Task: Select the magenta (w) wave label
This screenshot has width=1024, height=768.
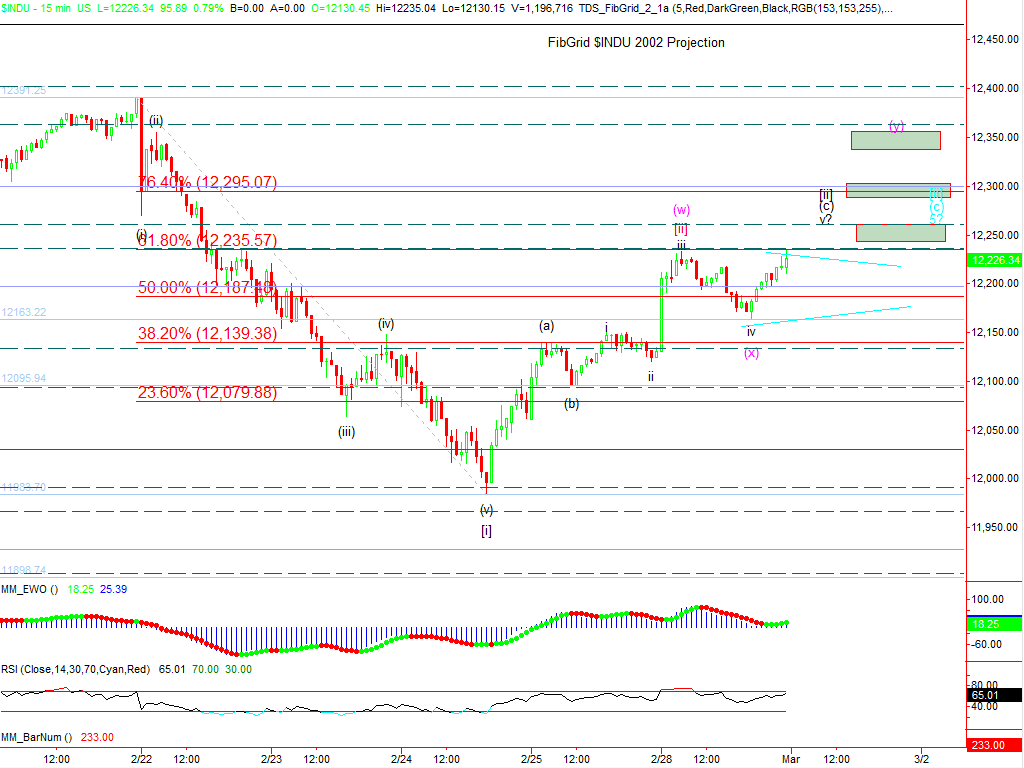Action: pos(681,210)
